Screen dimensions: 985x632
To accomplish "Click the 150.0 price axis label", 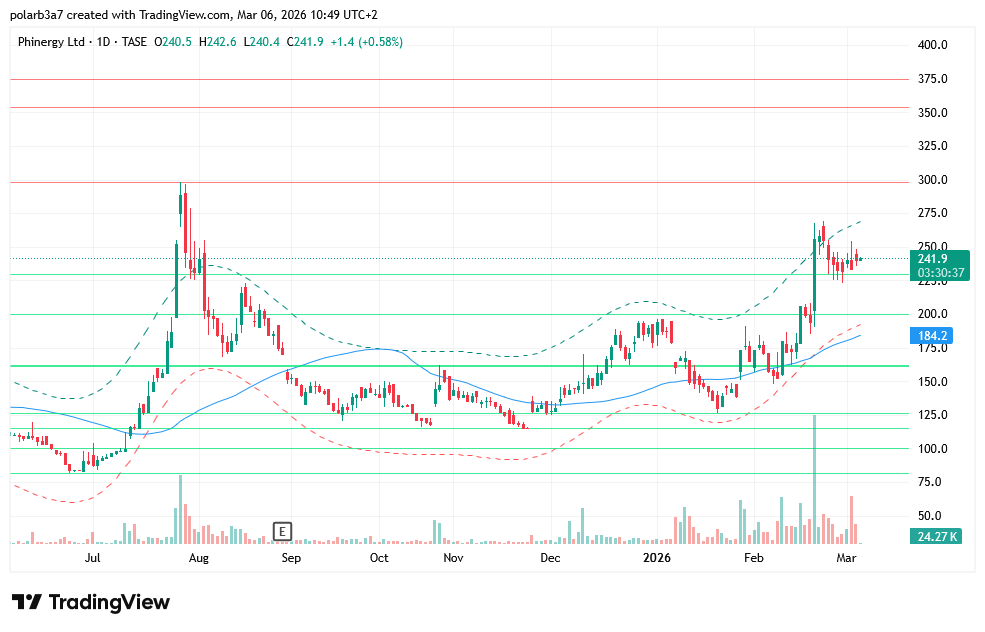I will [x=932, y=381].
